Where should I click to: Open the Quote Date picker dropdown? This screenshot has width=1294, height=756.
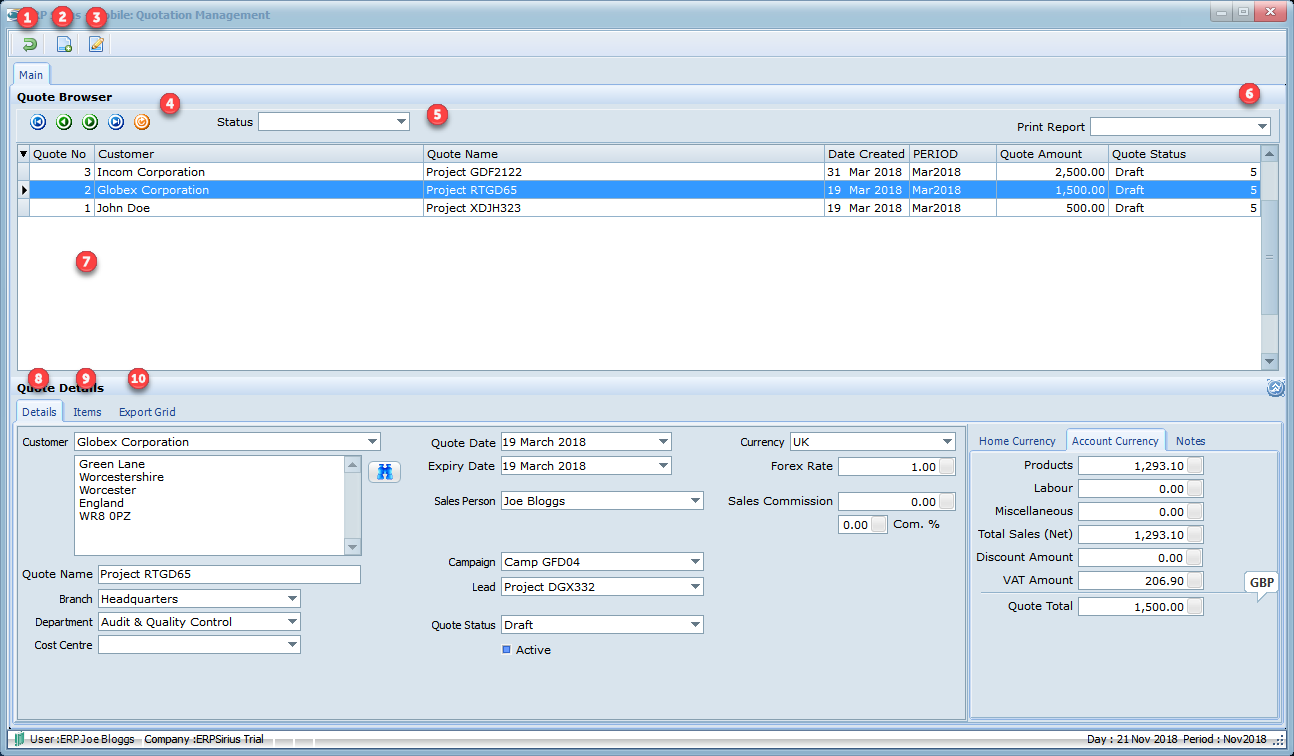[x=663, y=441]
